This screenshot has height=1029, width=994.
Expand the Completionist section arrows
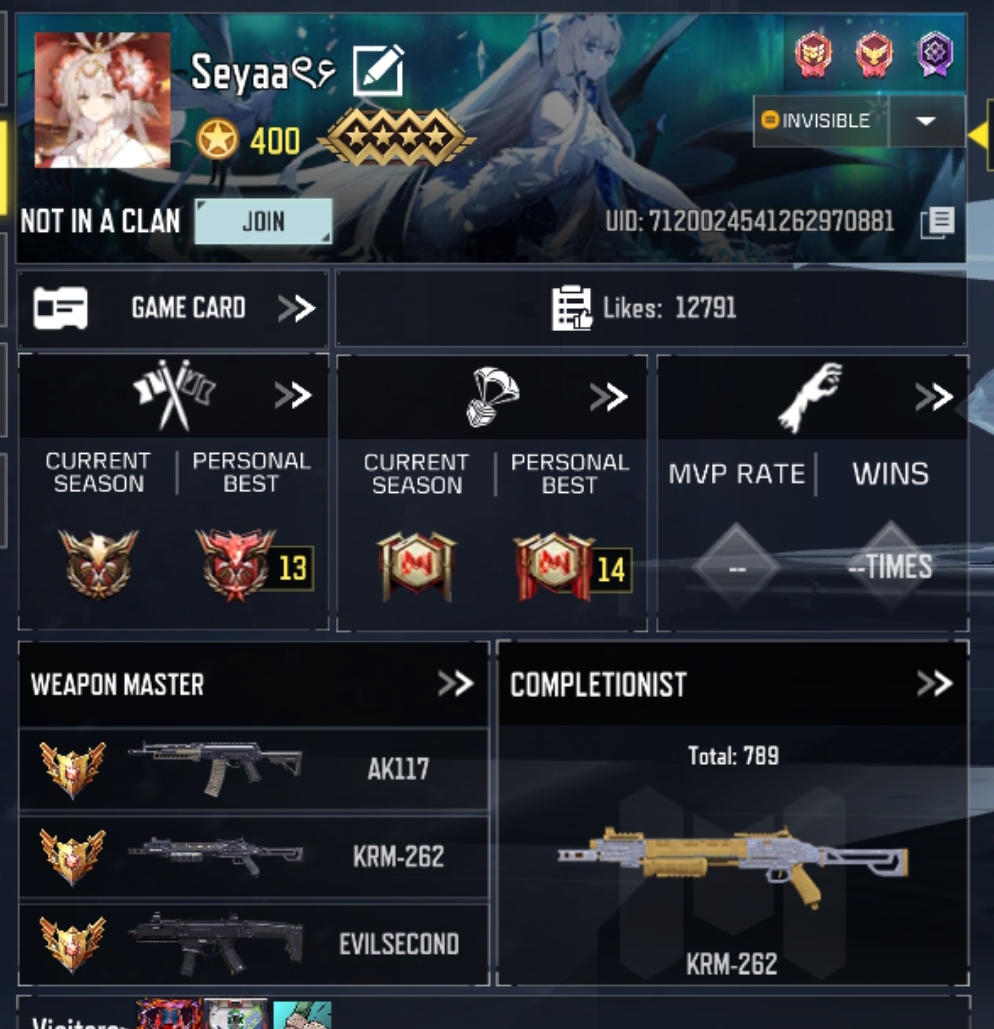pos(935,684)
